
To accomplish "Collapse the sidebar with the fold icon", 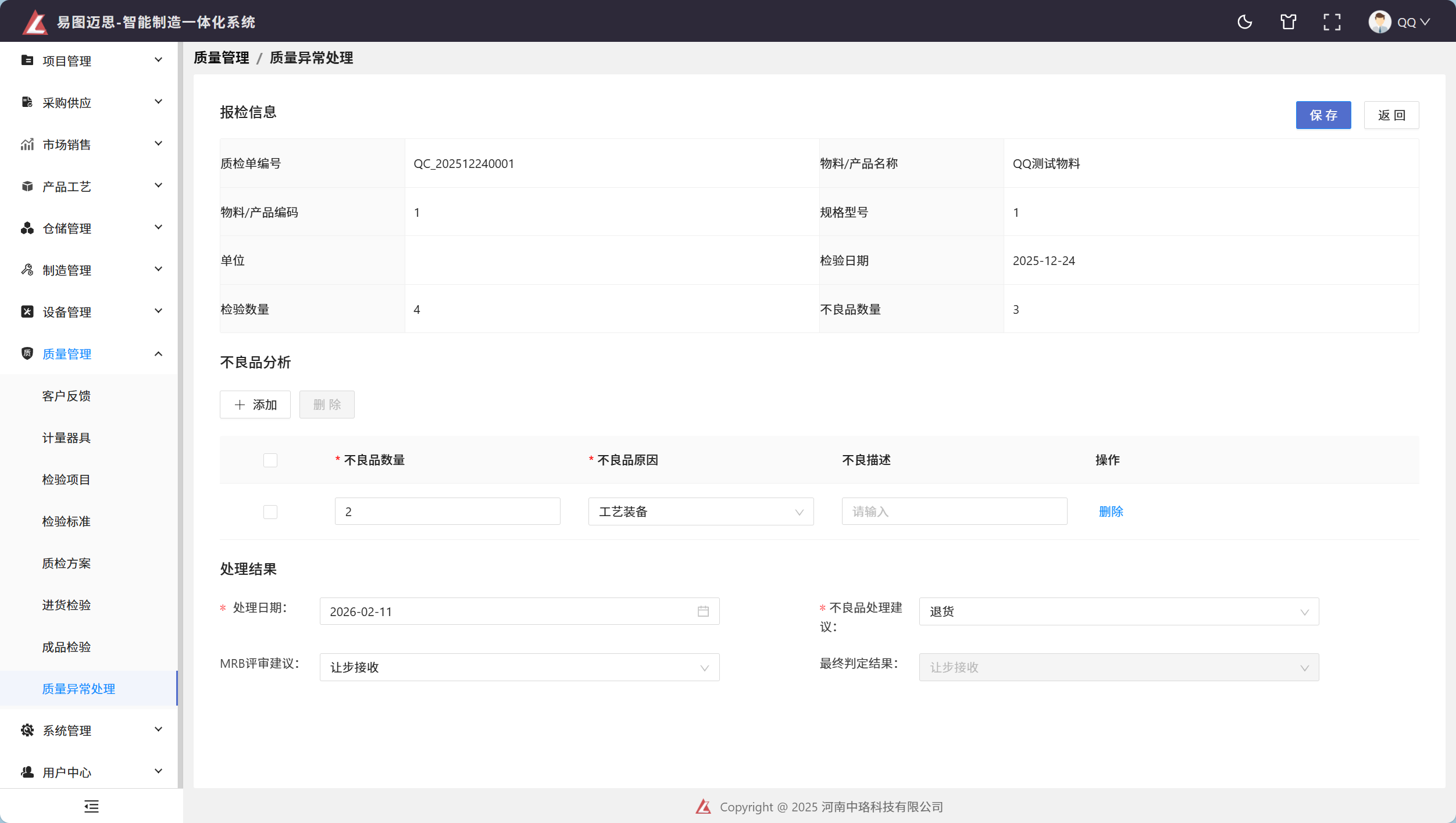I will 91,806.
